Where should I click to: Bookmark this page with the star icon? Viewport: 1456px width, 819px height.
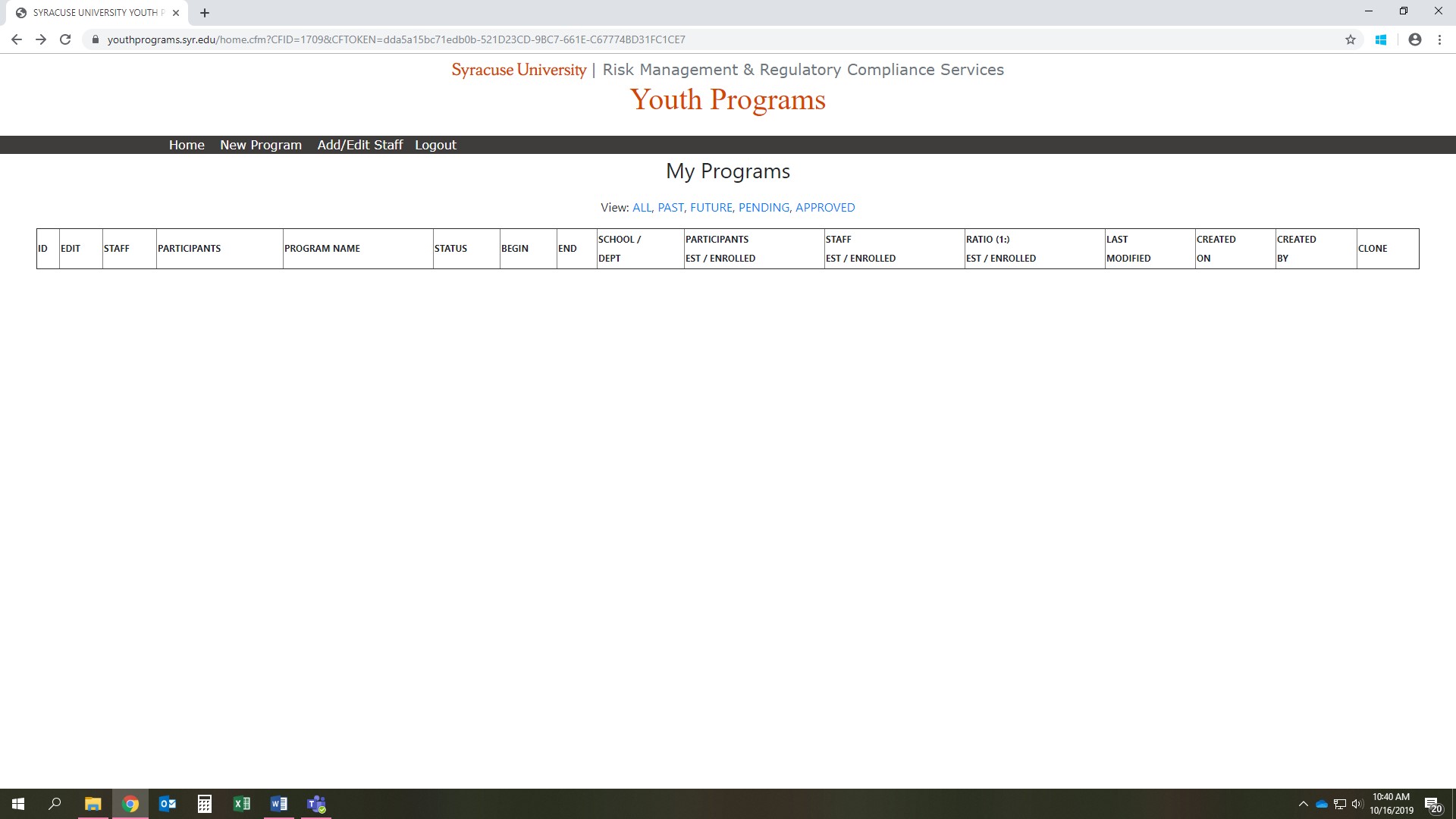pos(1351,39)
